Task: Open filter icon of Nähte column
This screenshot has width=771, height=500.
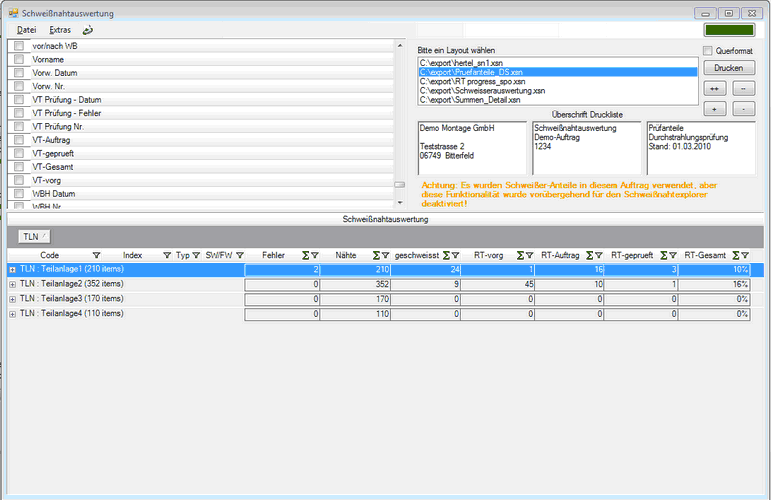Action: point(384,256)
